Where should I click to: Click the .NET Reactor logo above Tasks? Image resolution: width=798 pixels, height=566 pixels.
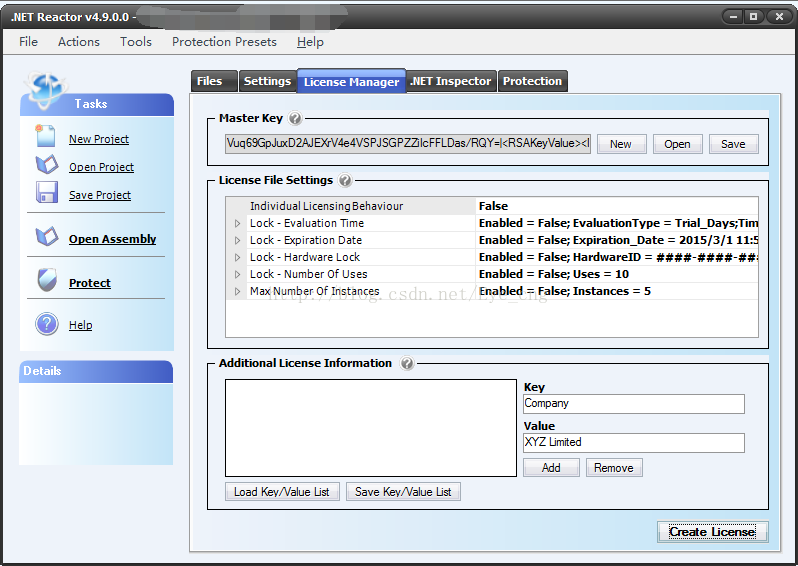(46, 88)
